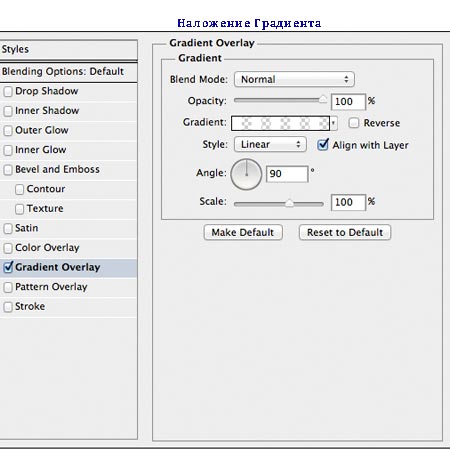Select the Texture row label

45,208
